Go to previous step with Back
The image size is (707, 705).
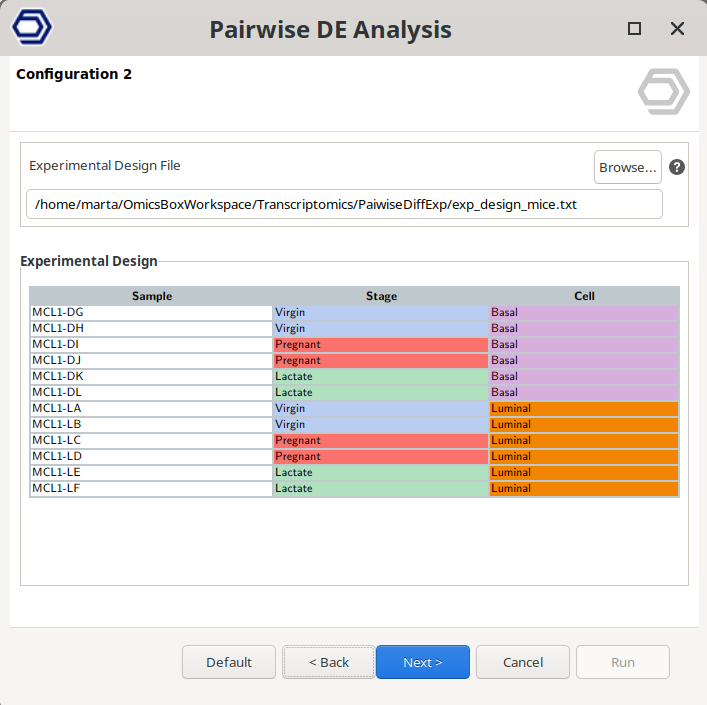click(328, 662)
